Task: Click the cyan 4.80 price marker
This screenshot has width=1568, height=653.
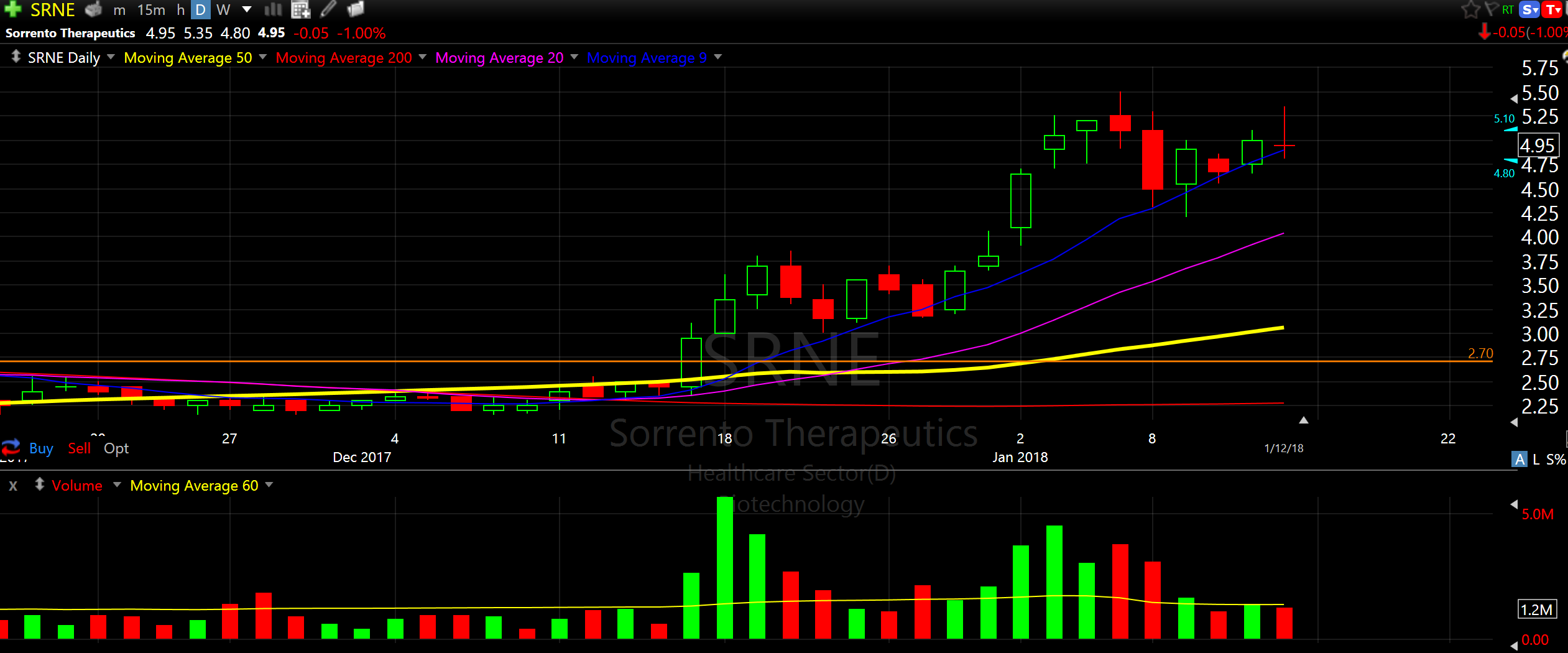Action: (x=1505, y=174)
